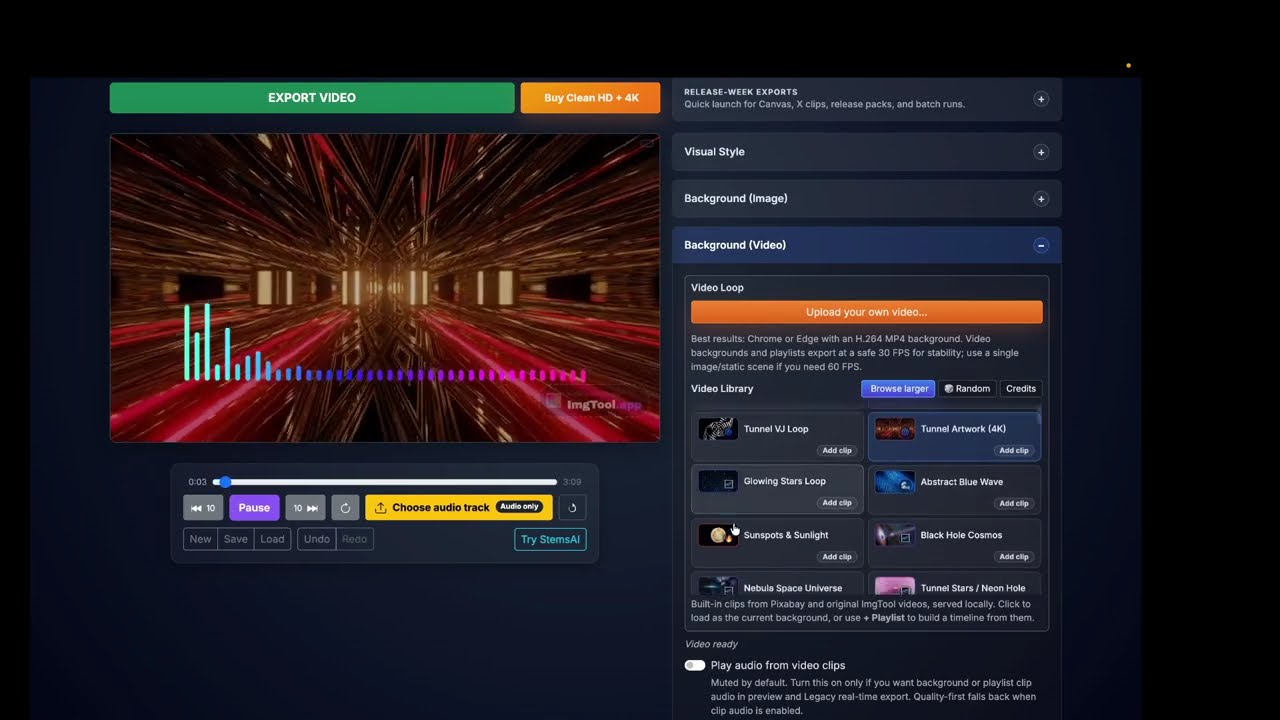Viewport: 1280px width, 720px height.
Task: Expand Release-Week Exports section
Action: [x=1041, y=99]
